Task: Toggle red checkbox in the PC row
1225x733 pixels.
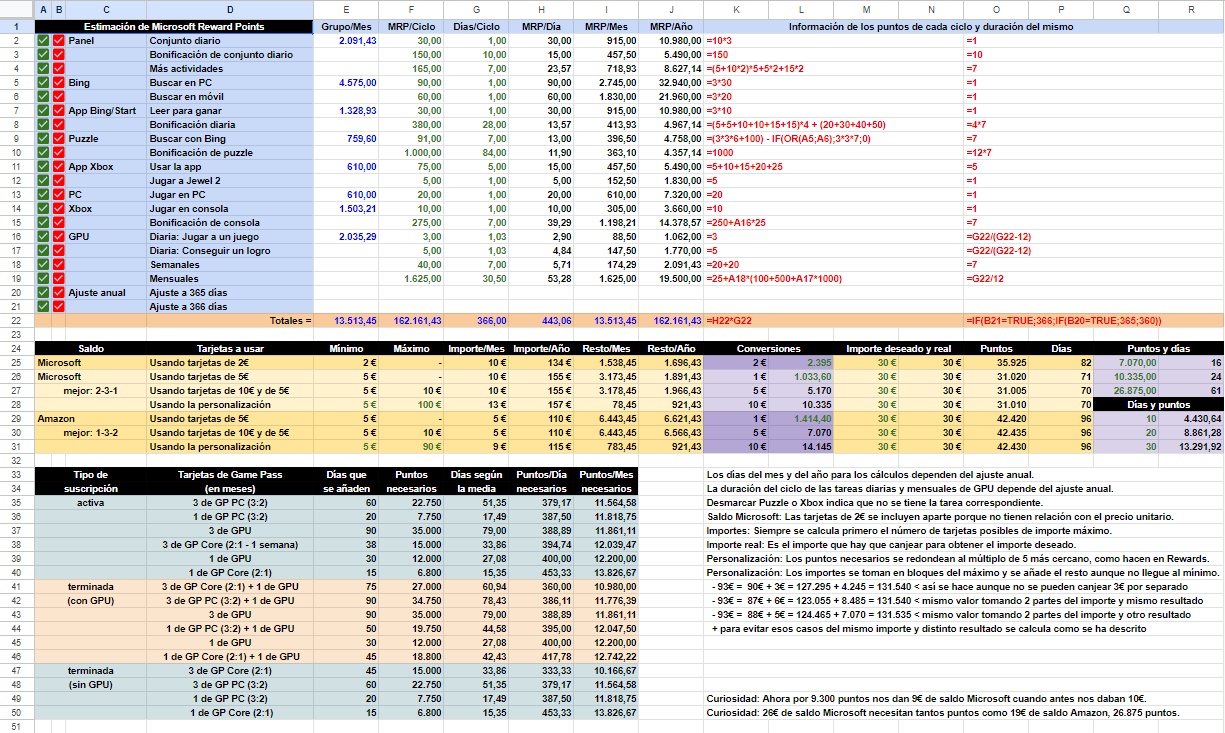Action: pos(59,194)
